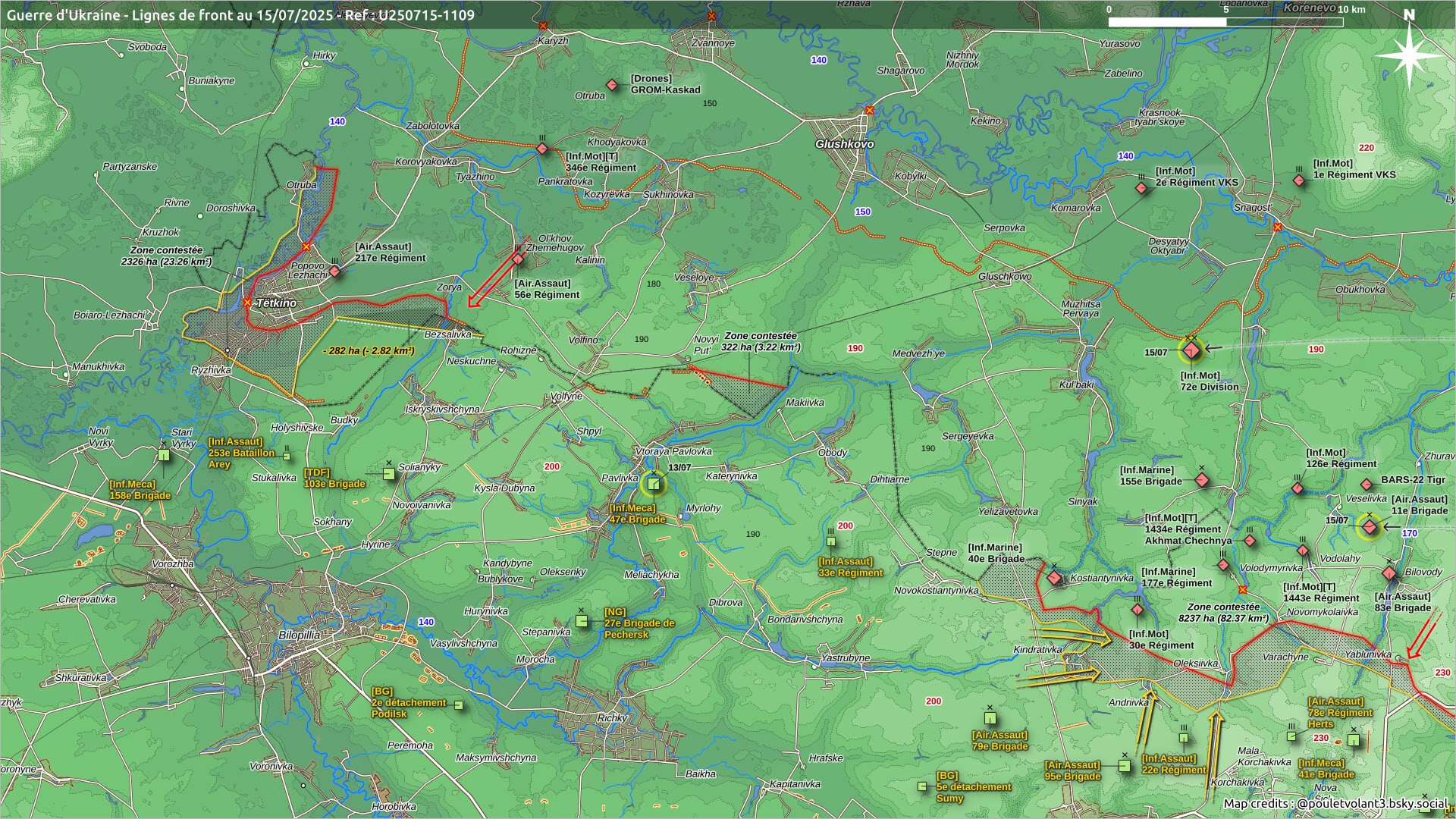Click the 10 km scale bar
Viewport: 1456px width, 819px height.
(1225, 22)
